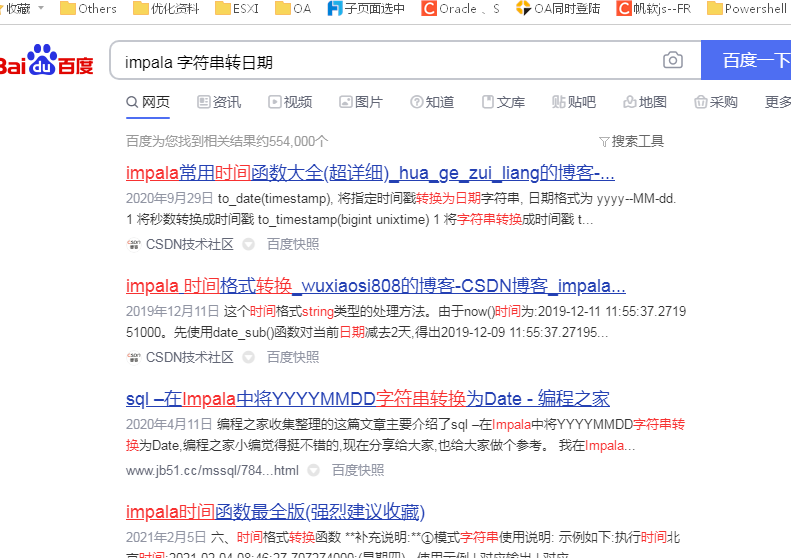Open 搜索工具 search tools filter

tap(632, 142)
